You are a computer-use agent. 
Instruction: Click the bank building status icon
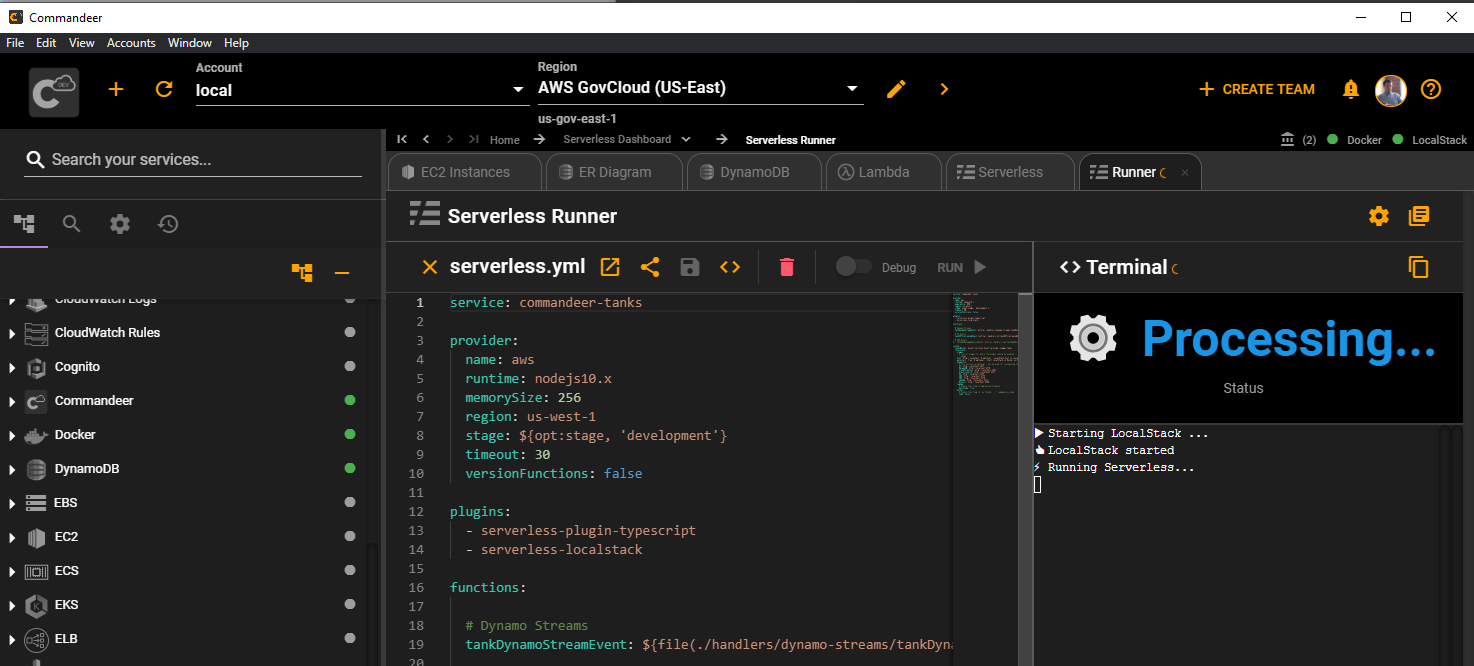click(x=1287, y=140)
